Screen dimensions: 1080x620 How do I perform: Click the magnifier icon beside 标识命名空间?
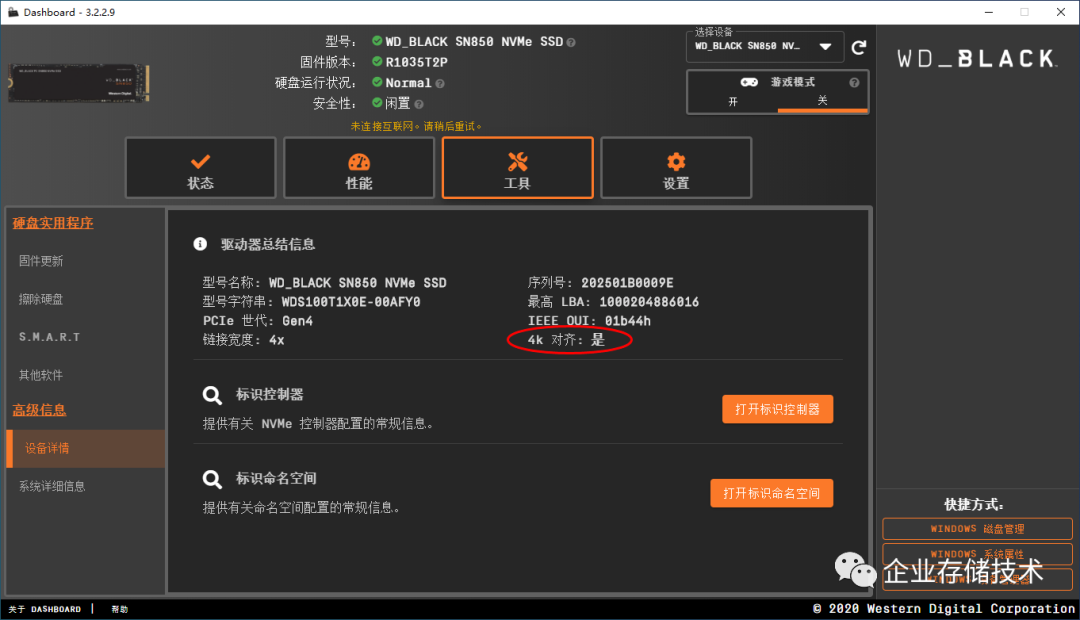(x=212, y=479)
